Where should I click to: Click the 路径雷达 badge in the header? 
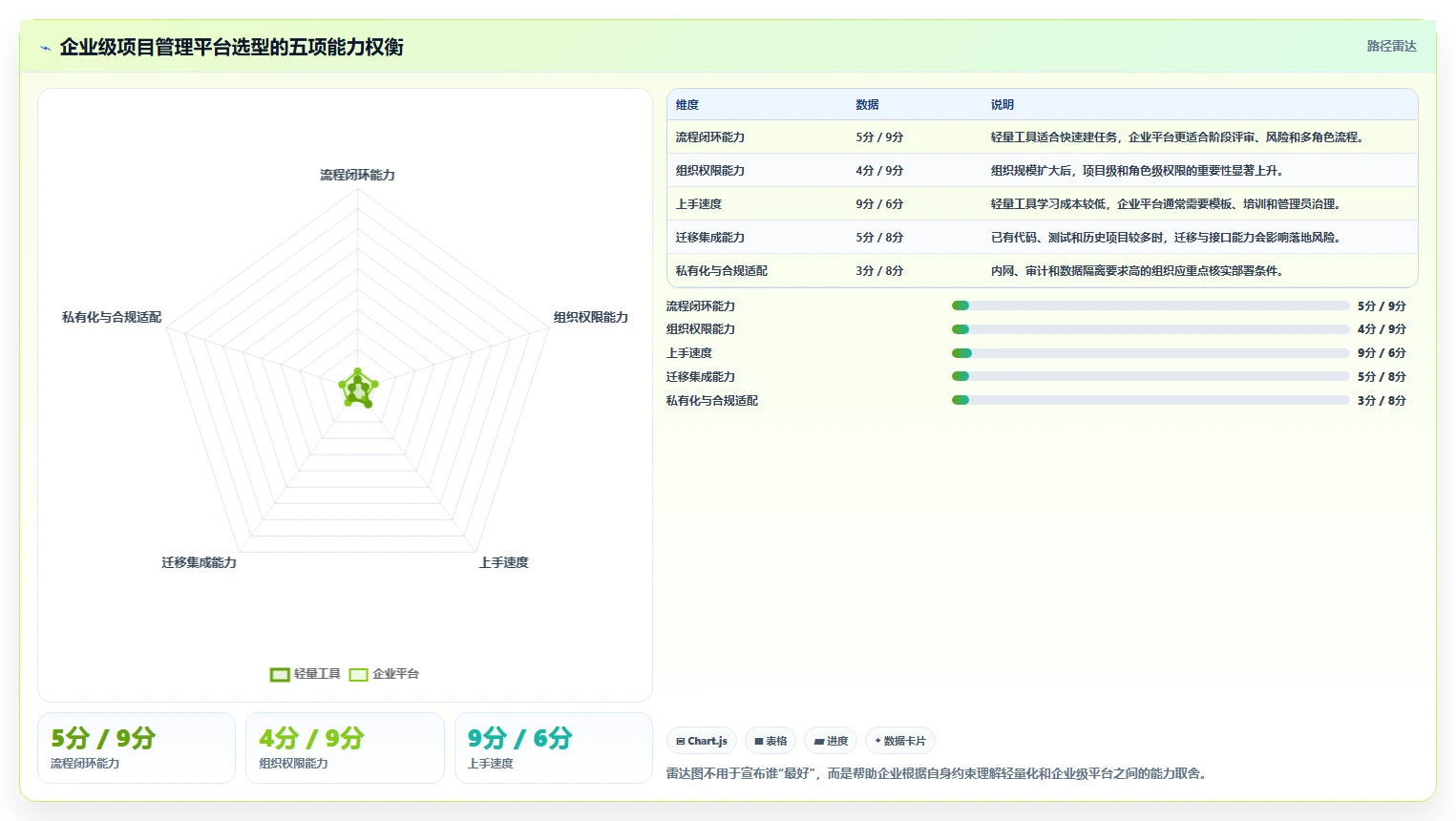[x=1391, y=46]
